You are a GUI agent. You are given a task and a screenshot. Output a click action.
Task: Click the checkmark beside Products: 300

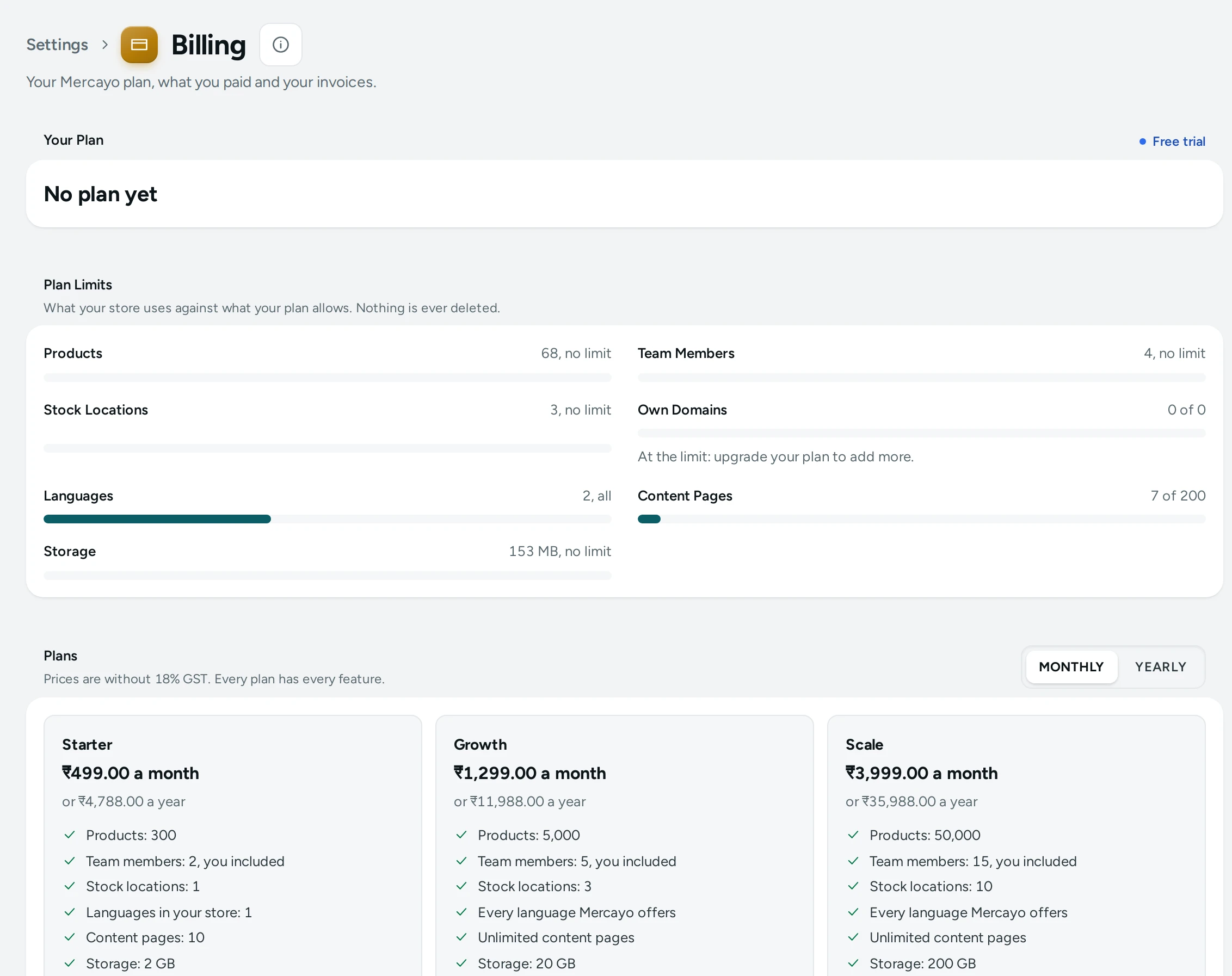click(x=70, y=835)
